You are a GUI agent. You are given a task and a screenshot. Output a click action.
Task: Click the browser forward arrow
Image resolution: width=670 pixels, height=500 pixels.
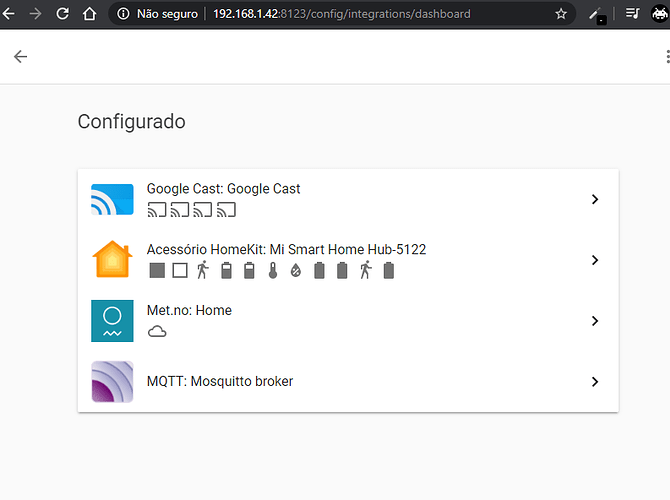point(35,14)
